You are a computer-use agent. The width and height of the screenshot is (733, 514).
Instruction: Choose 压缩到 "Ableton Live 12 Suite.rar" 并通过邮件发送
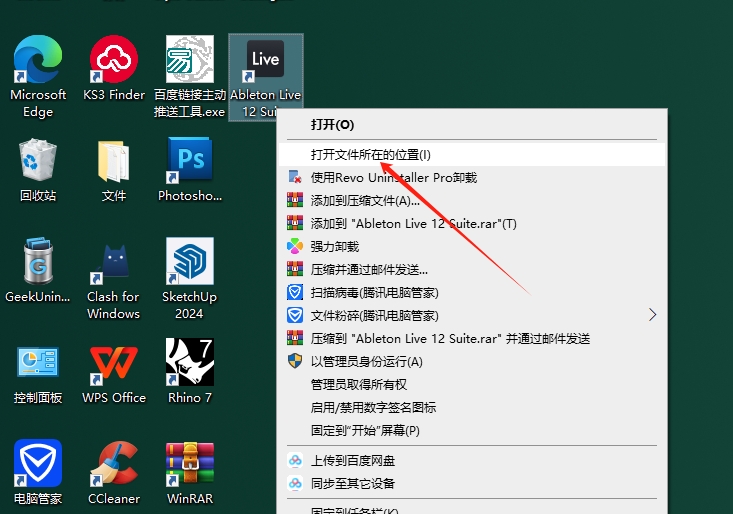(x=472, y=338)
